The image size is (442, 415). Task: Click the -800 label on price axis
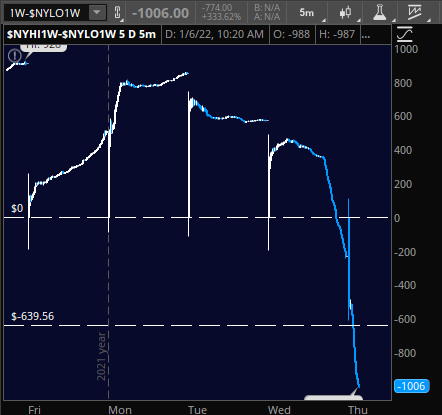(405, 353)
